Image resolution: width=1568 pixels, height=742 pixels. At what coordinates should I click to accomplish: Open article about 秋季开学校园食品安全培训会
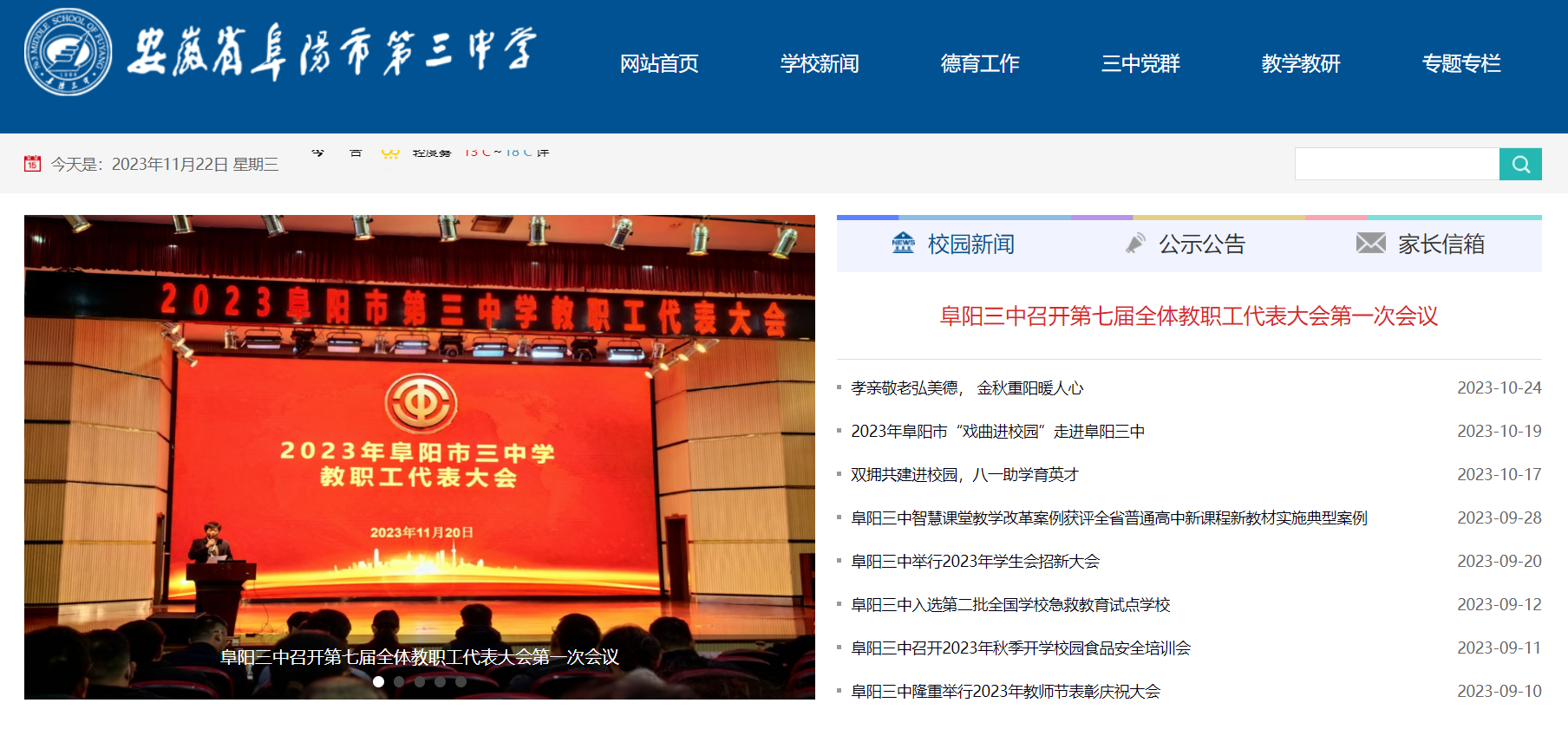(1021, 648)
